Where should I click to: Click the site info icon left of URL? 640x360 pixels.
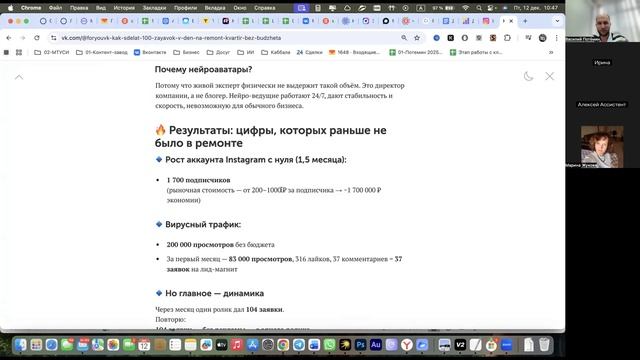coord(53,38)
